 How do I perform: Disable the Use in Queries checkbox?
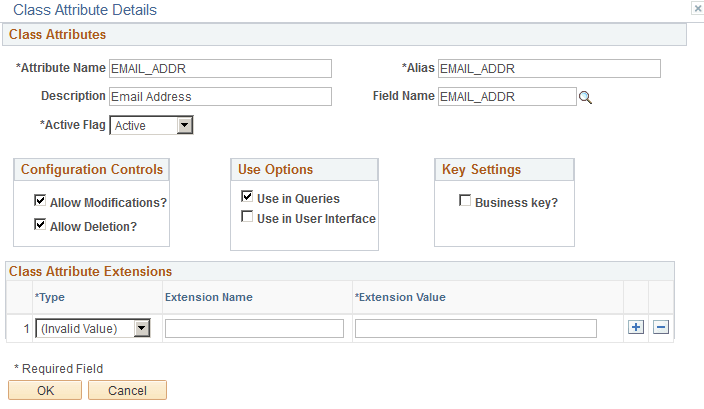click(x=247, y=198)
